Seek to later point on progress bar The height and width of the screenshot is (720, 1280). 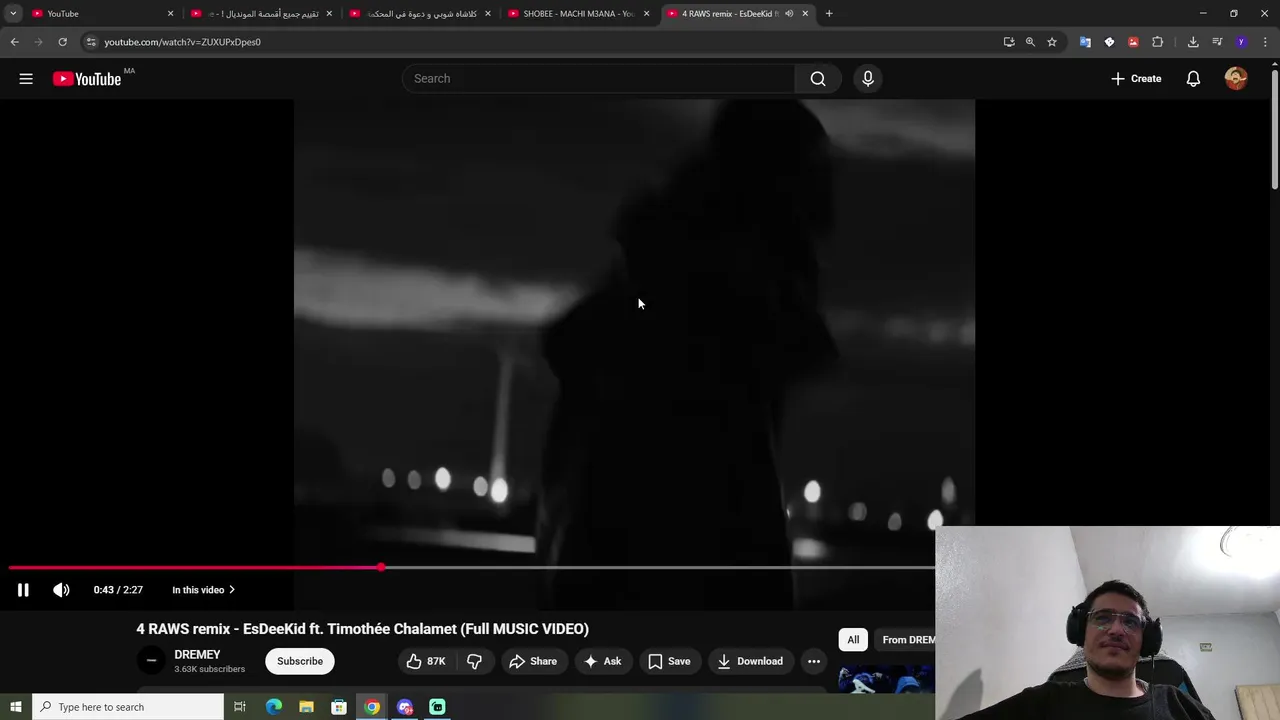point(660,567)
